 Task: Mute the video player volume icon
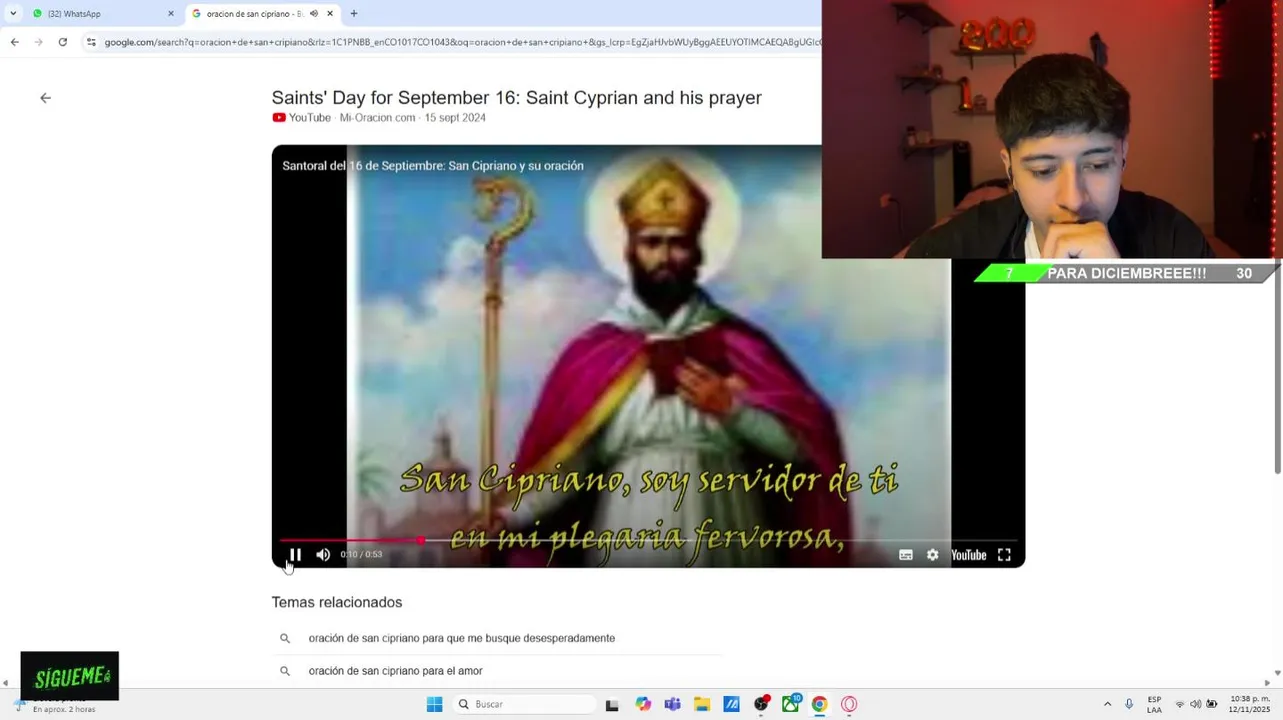click(323, 555)
